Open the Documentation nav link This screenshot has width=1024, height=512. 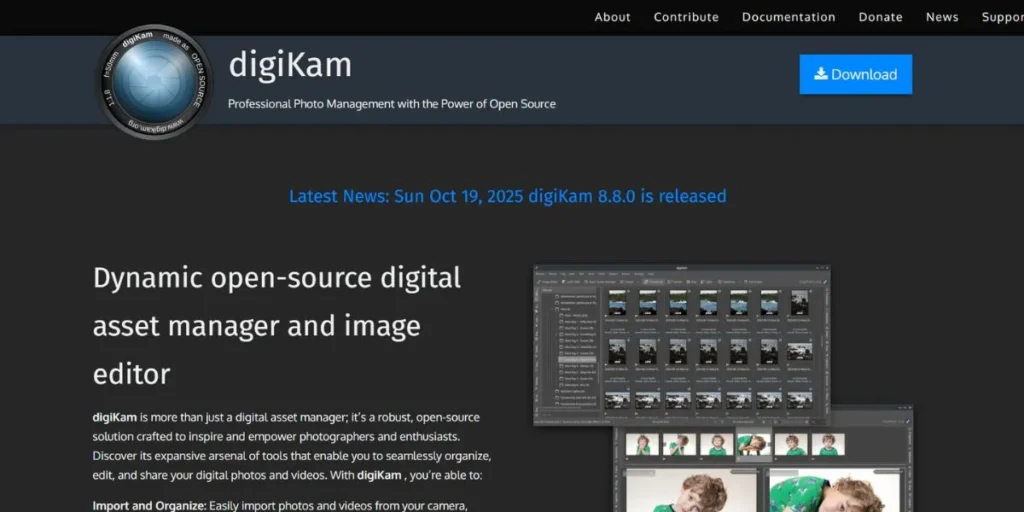tap(788, 17)
